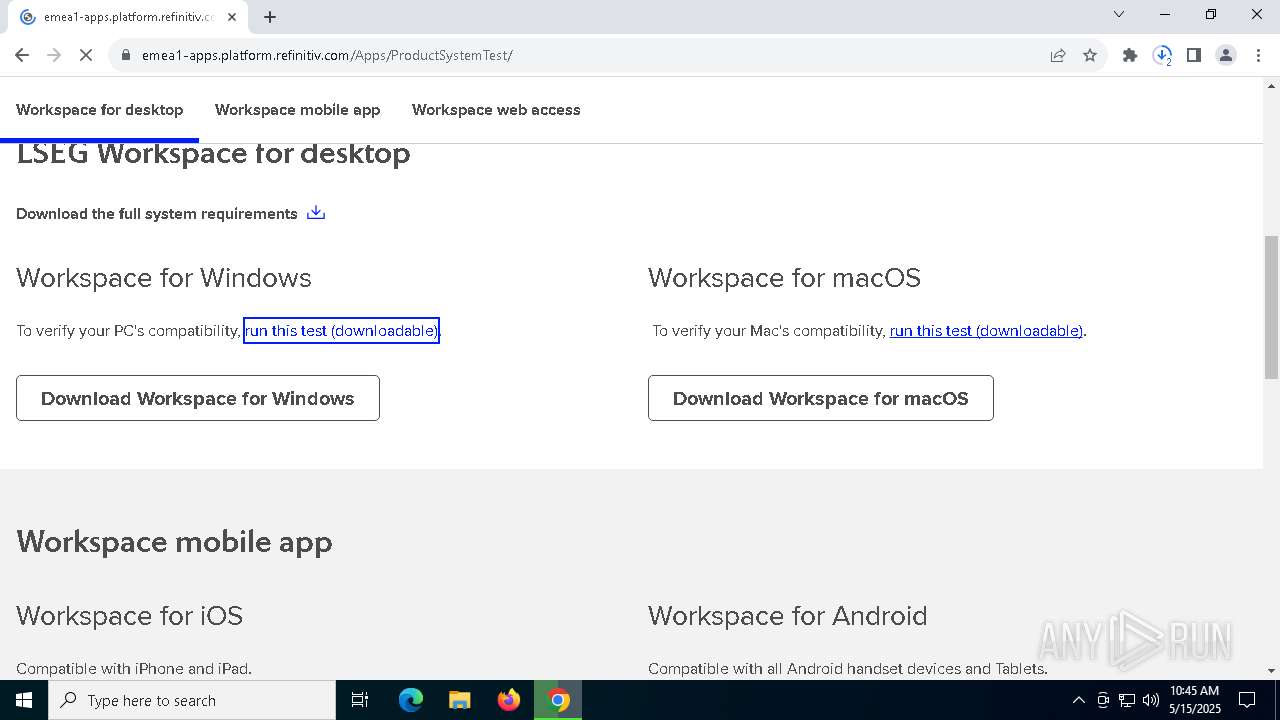Screen dimensions: 1280x720
Task: Click the page vertical scrollbar thumb
Action: point(1271,307)
